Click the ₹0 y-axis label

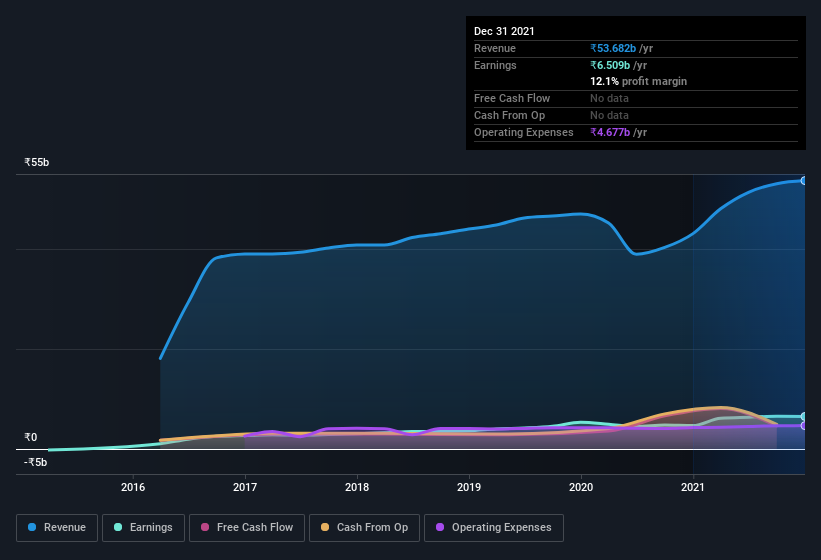tap(30, 437)
